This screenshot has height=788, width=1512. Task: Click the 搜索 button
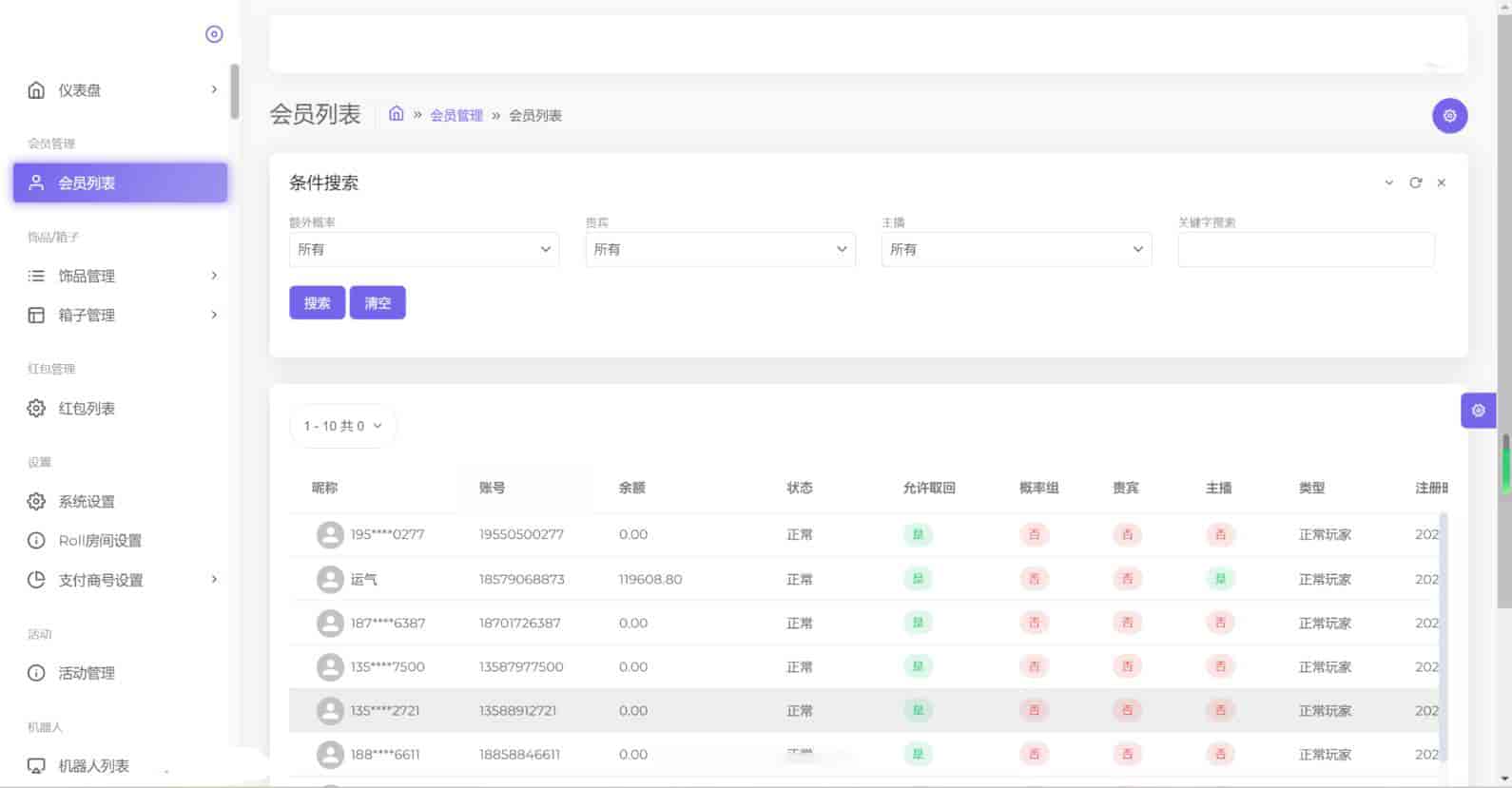317,302
